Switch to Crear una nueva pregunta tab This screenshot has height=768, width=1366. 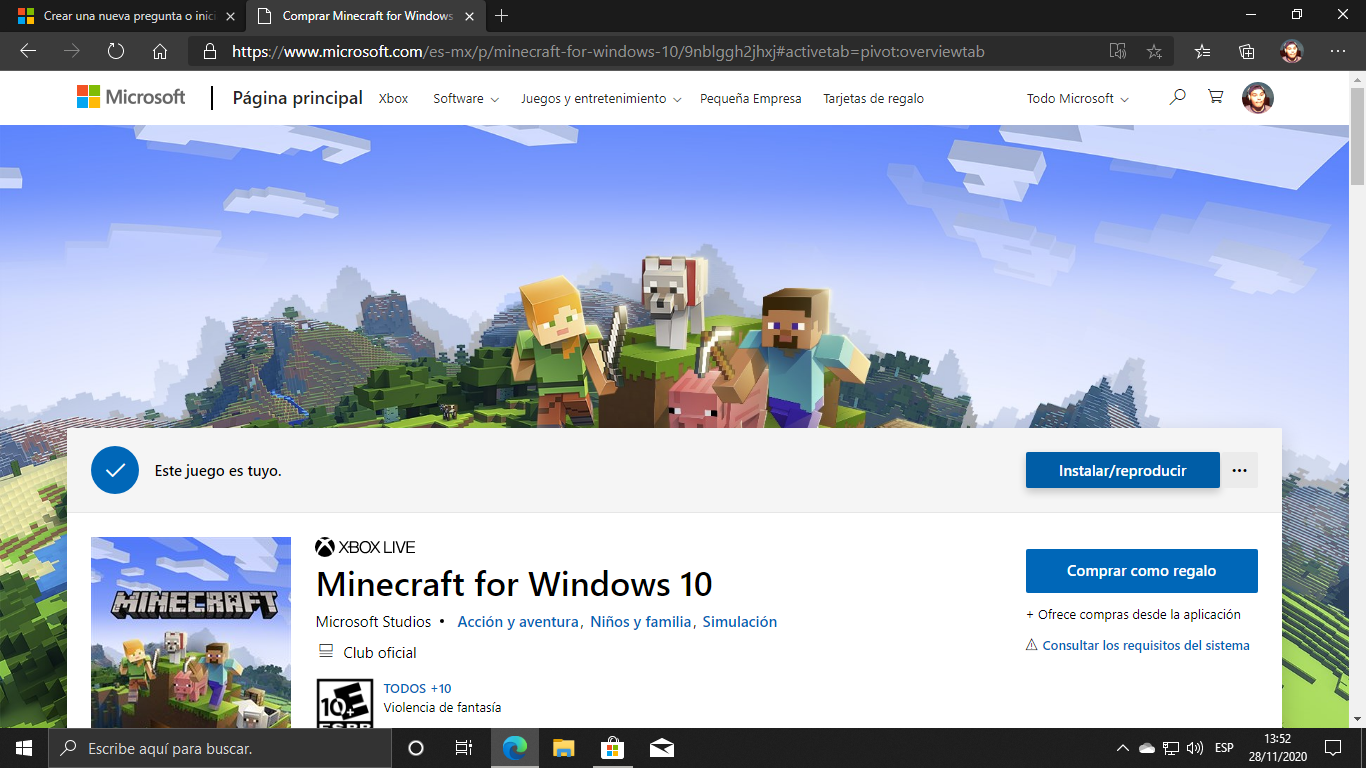(126, 16)
